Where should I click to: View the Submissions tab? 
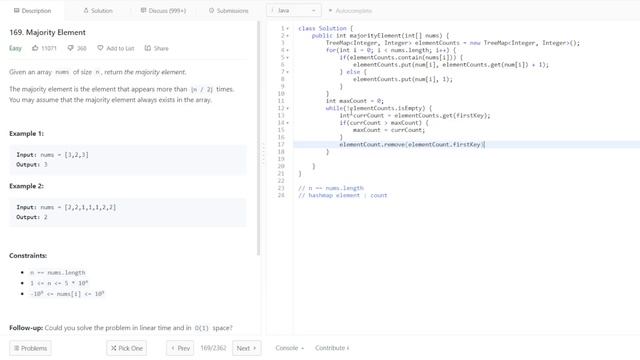click(x=229, y=11)
